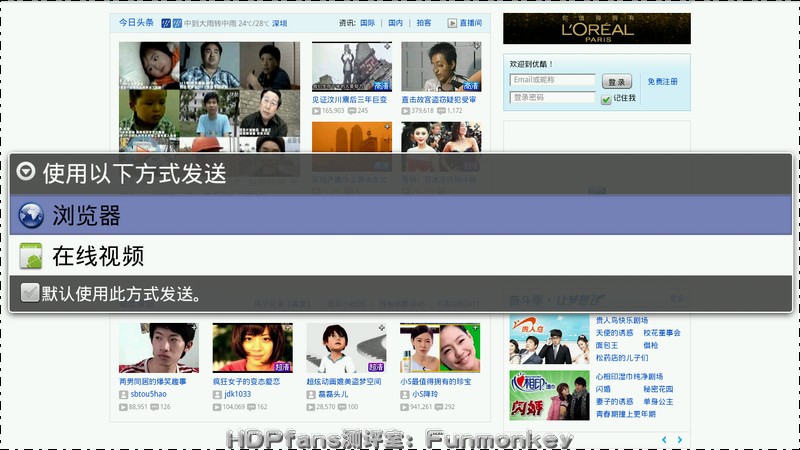The image size is (800, 450).
Task: Choose the 浏览器 option in the dialog
Action: coord(400,215)
